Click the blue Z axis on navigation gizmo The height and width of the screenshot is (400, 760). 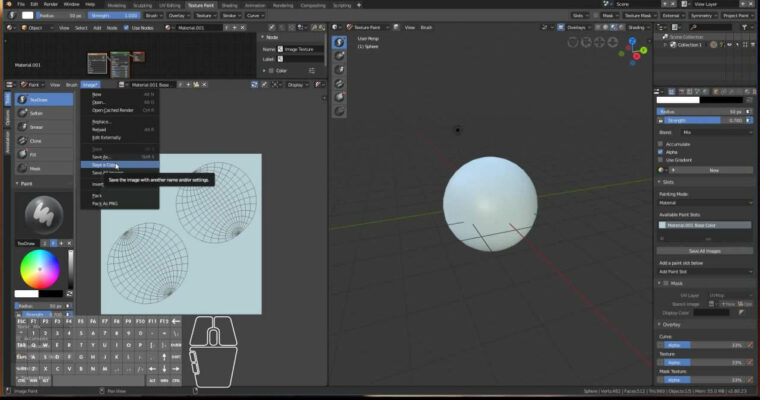(633, 41)
